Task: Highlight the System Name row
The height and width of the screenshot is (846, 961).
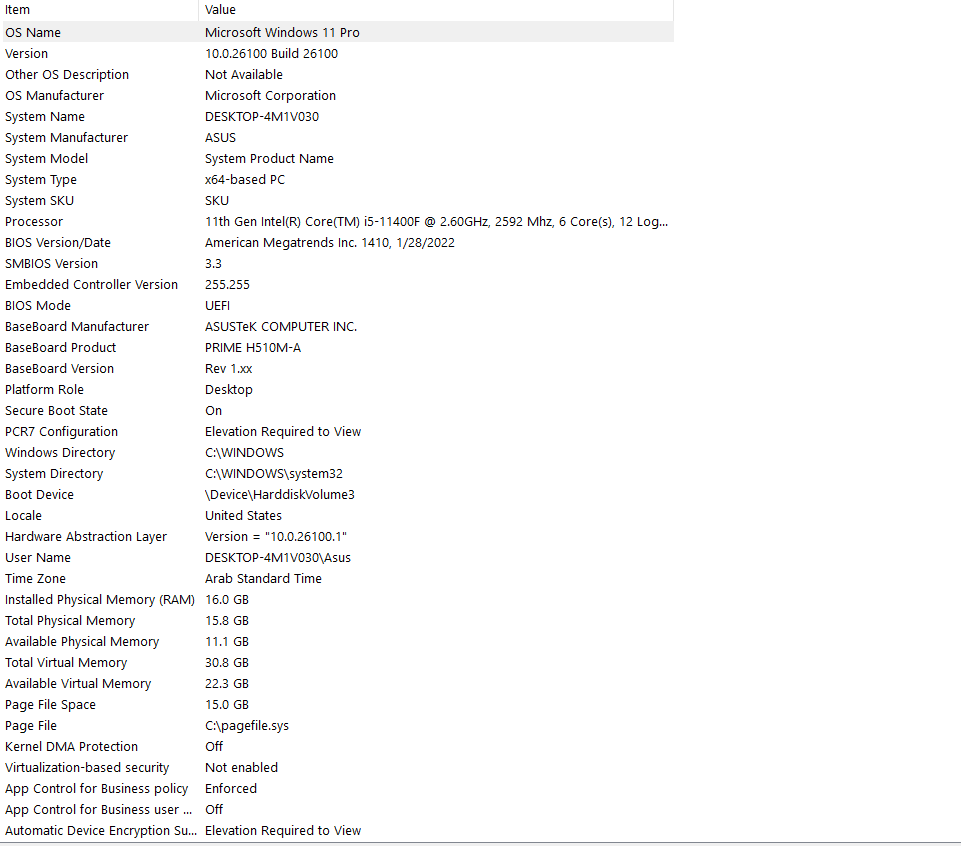Action: [338, 116]
